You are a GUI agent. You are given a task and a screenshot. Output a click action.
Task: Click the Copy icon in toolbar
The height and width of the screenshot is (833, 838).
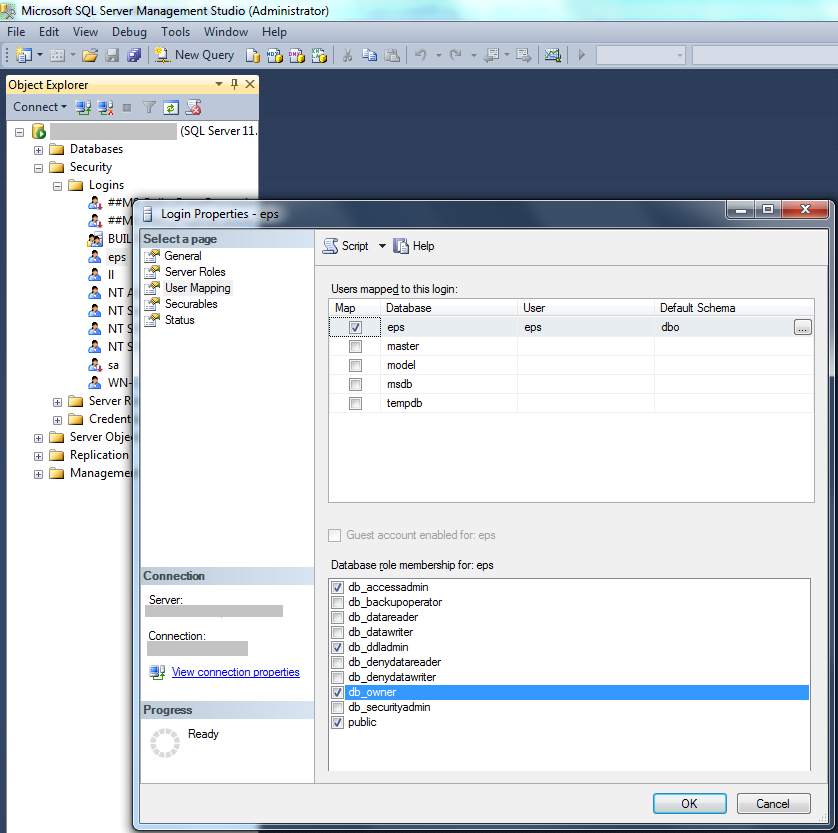[369, 55]
